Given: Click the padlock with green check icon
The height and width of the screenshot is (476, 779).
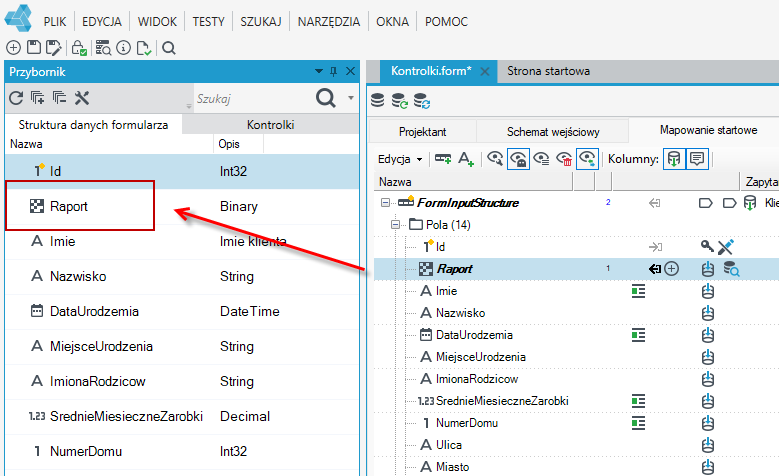Looking at the screenshot, I should 79,48.
